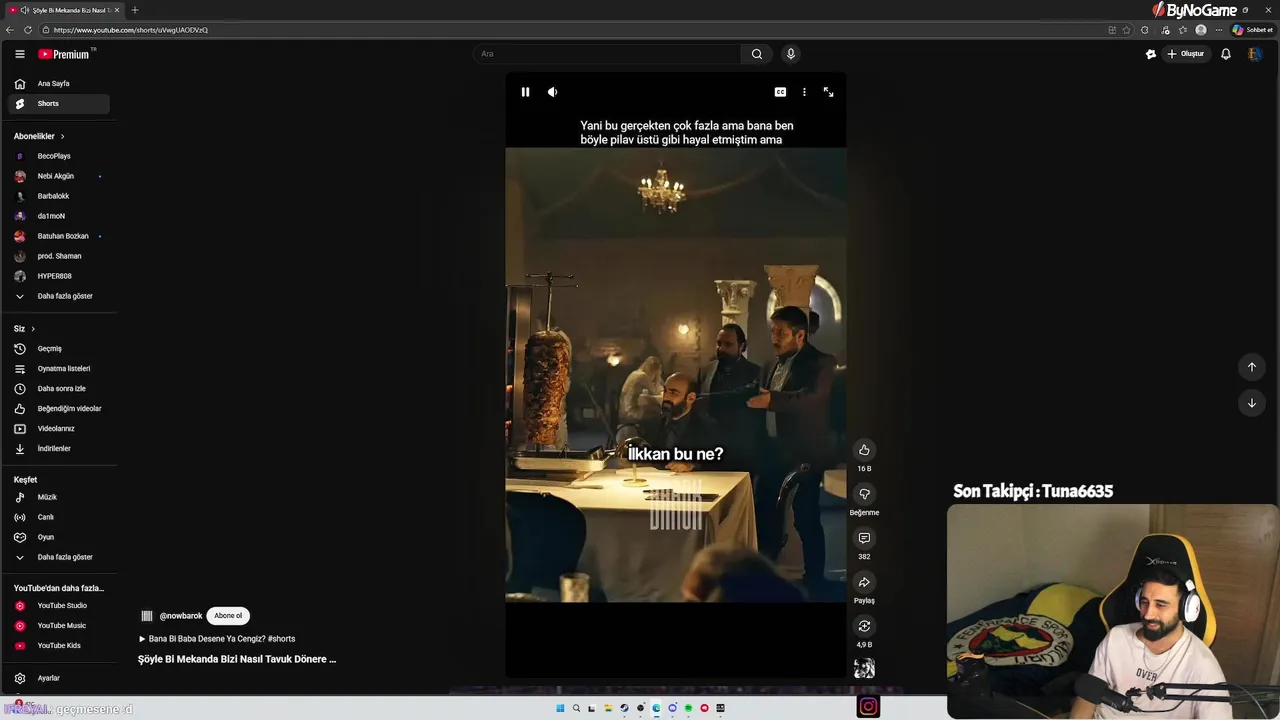Go to YouTube Premium home logo

(65, 54)
